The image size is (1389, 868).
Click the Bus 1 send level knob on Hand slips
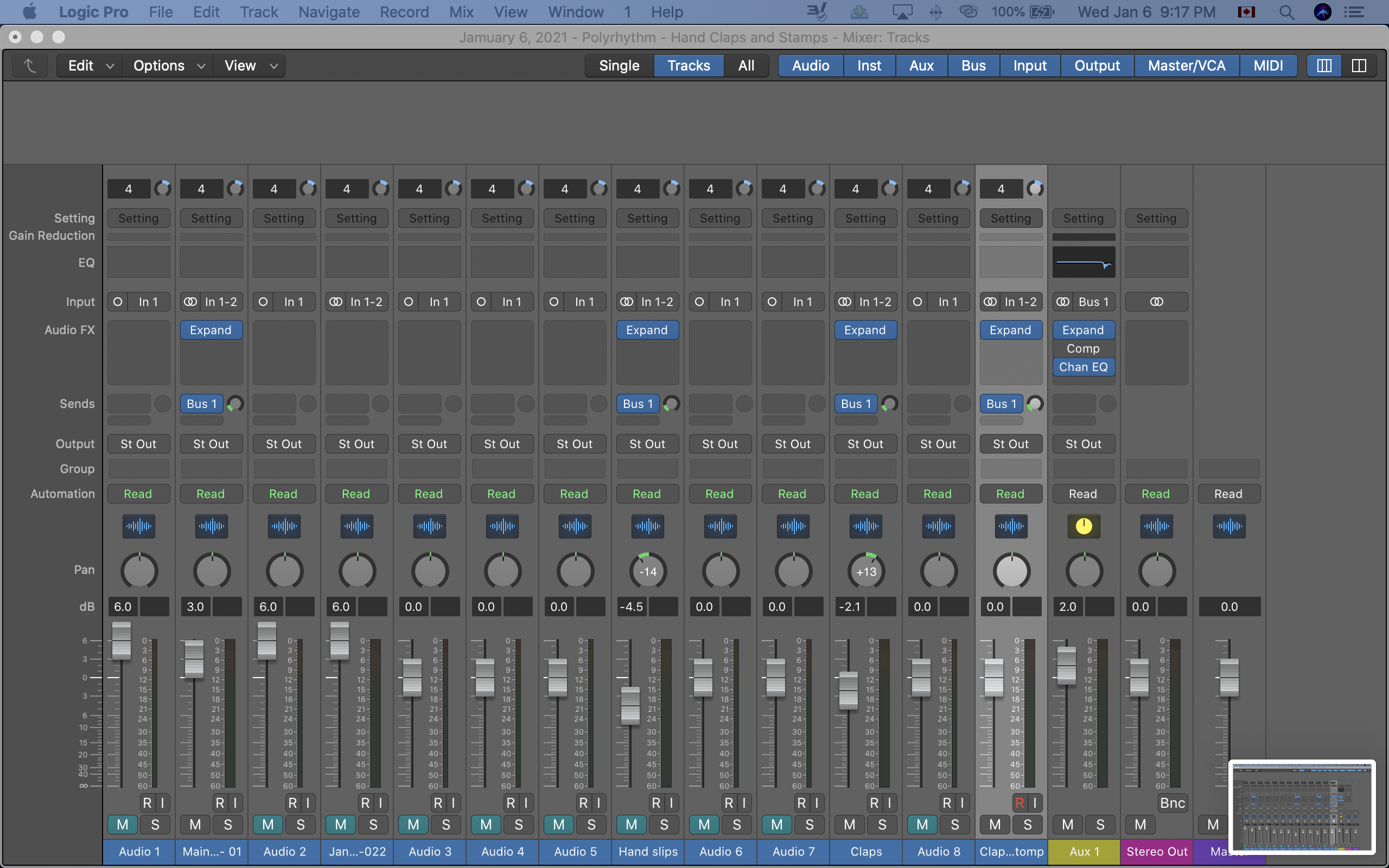tap(672, 404)
